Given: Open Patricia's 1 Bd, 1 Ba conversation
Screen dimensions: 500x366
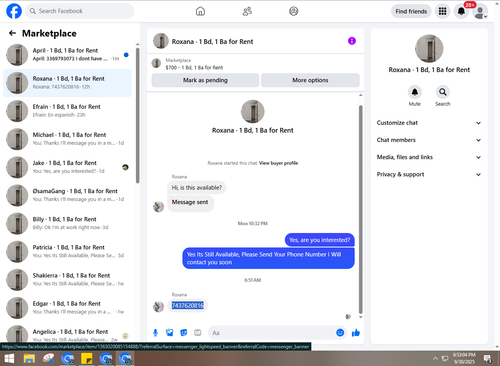Looking at the screenshot, I should coord(67,251).
